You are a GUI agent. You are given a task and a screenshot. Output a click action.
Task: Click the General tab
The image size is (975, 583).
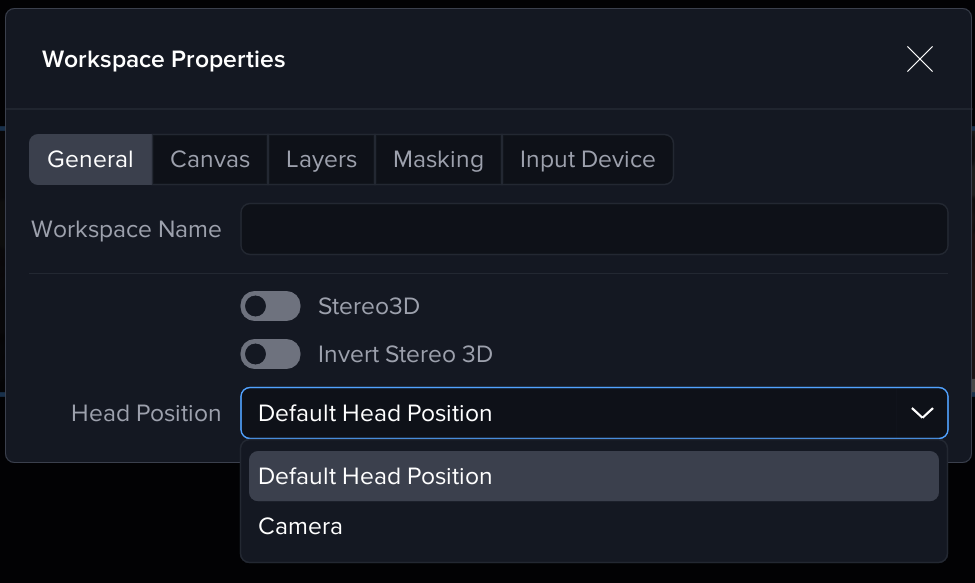click(x=90, y=160)
